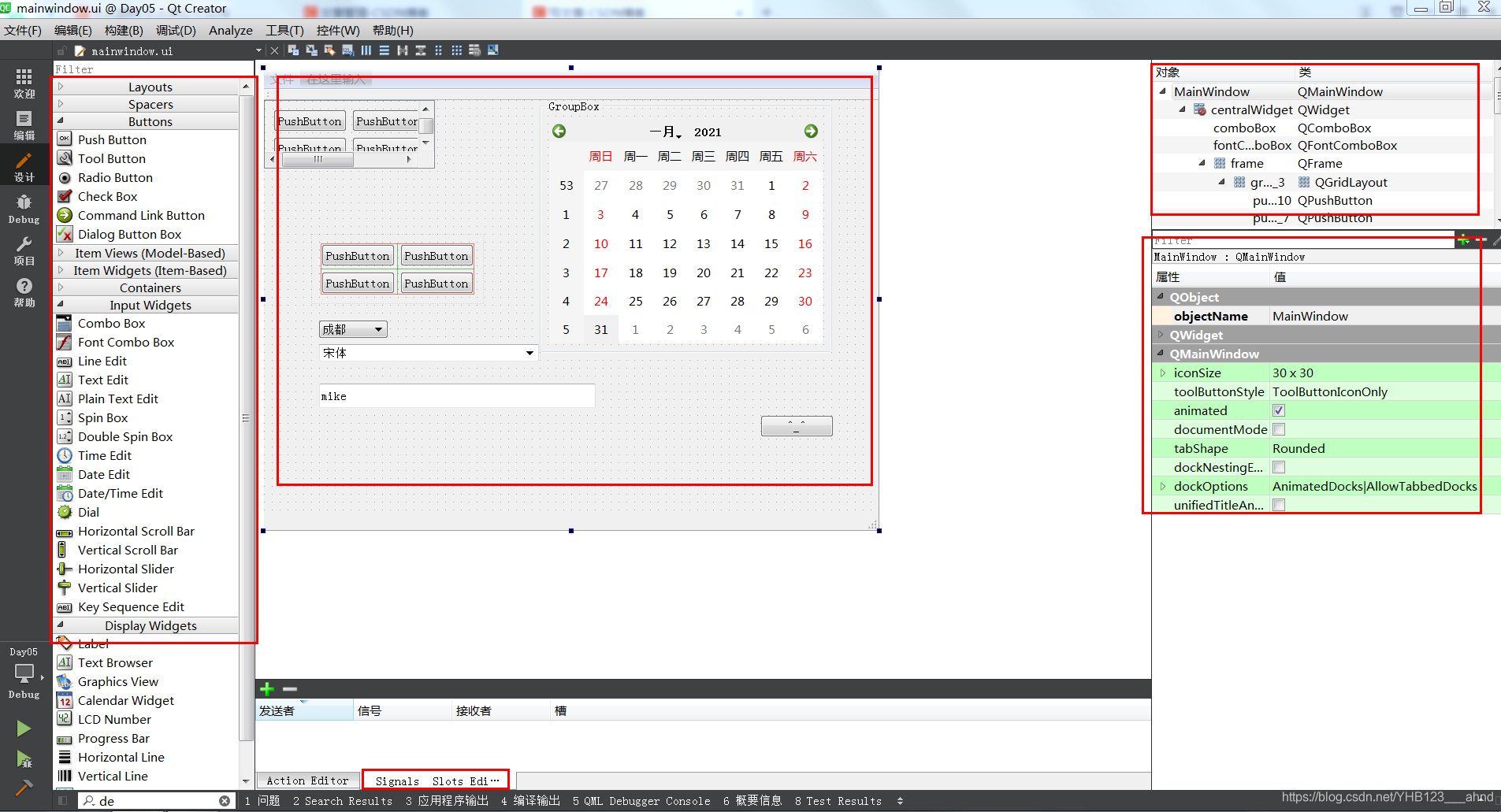The image size is (1501, 812).
Task: Open the 文件(F) menu
Action: tap(23, 30)
